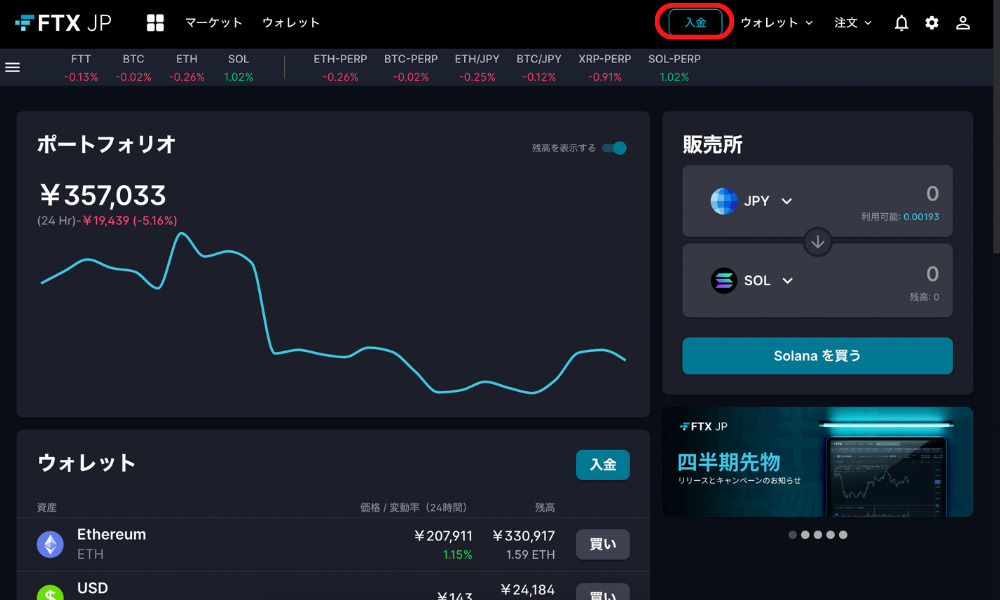Select the BTC-PERP ticker
1000x600 pixels.
[411, 68]
